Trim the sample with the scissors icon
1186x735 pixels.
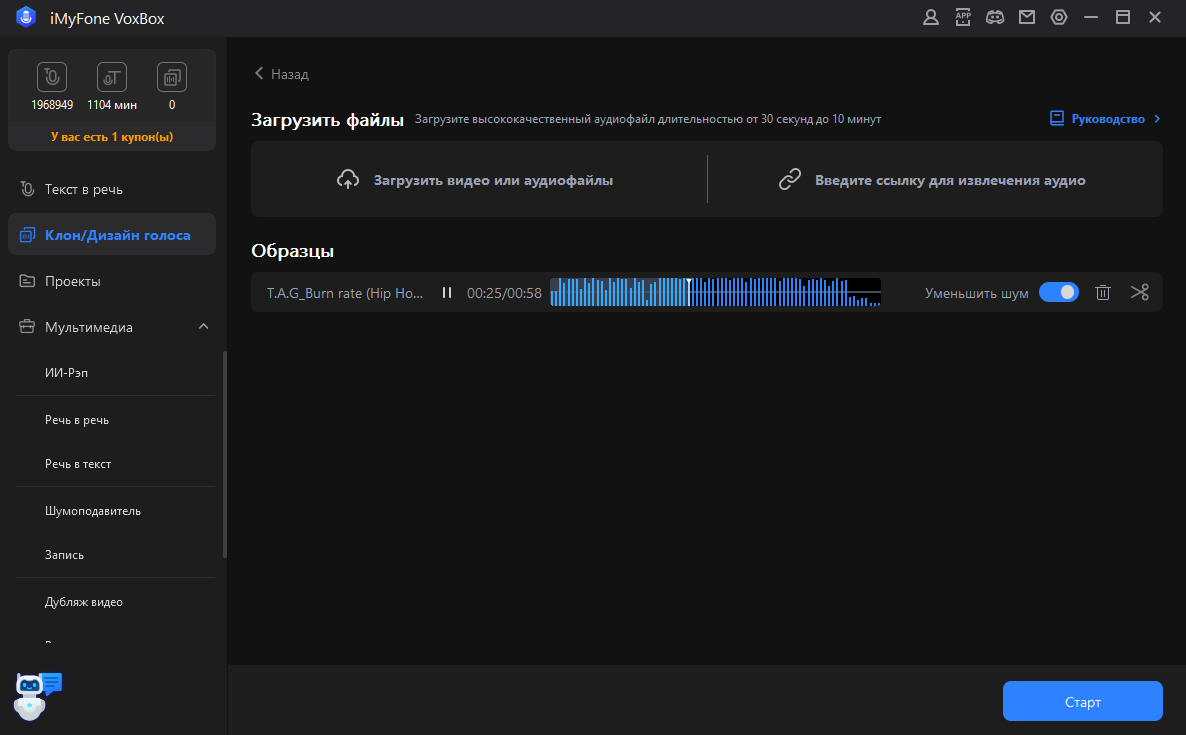pyautogui.click(x=1140, y=292)
